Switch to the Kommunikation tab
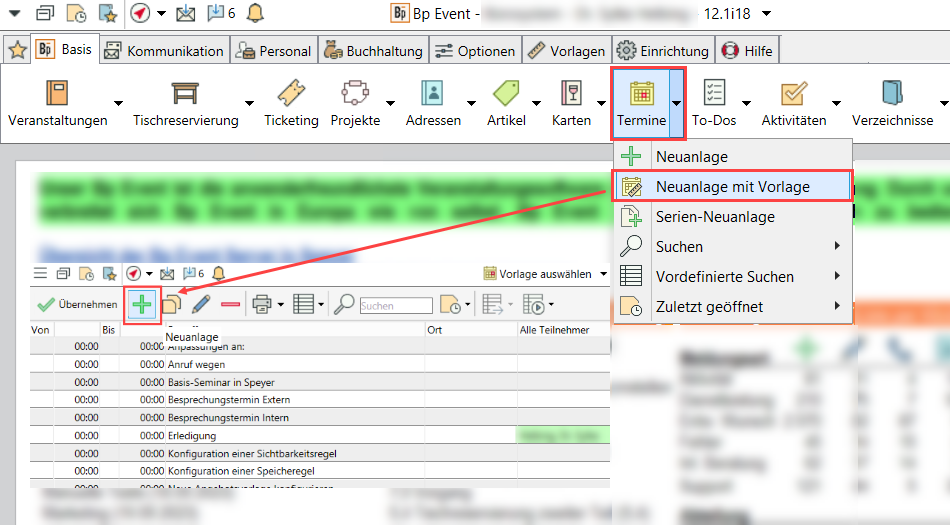The height and width of the screenshot is (525, 950). click(x=164, y=51)
